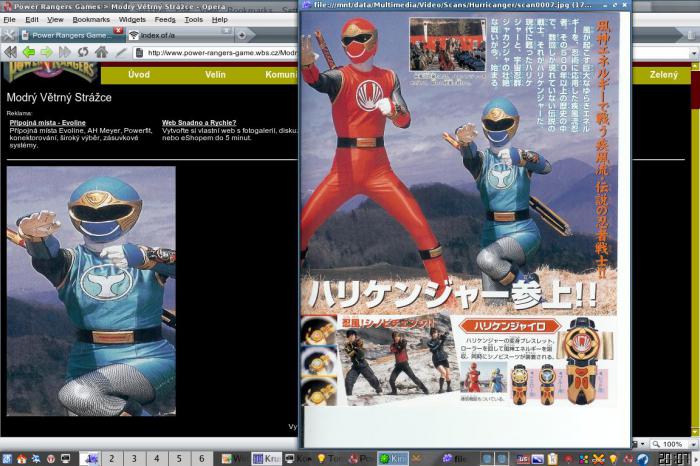Open the Zelený navigation item
Image resolution: width=700 pixels, height=466 pixels.
pyautogui.click(x=663, y=75)
